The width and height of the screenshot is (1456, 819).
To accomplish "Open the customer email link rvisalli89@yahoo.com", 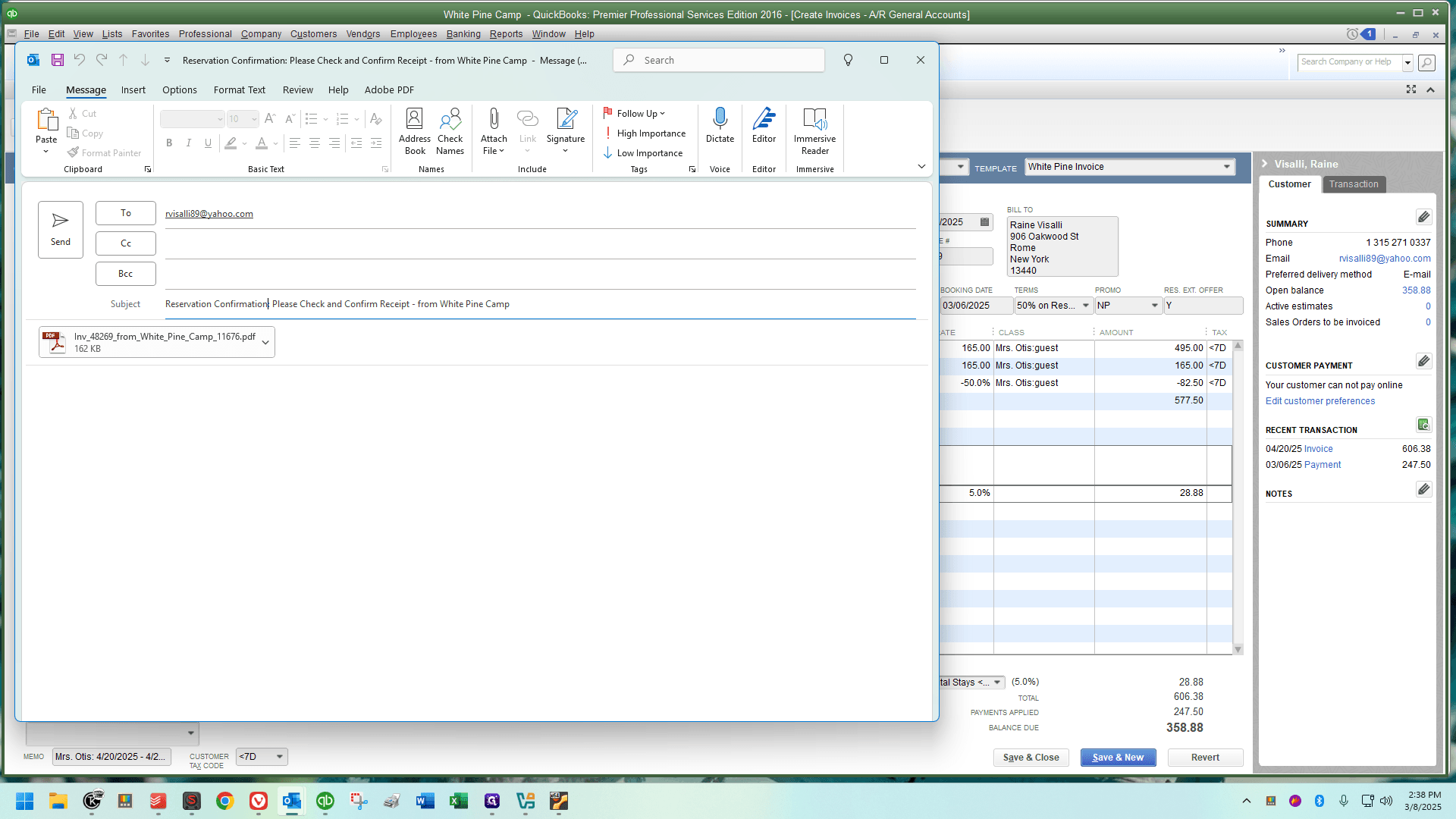I will (x=1385, y=259).
